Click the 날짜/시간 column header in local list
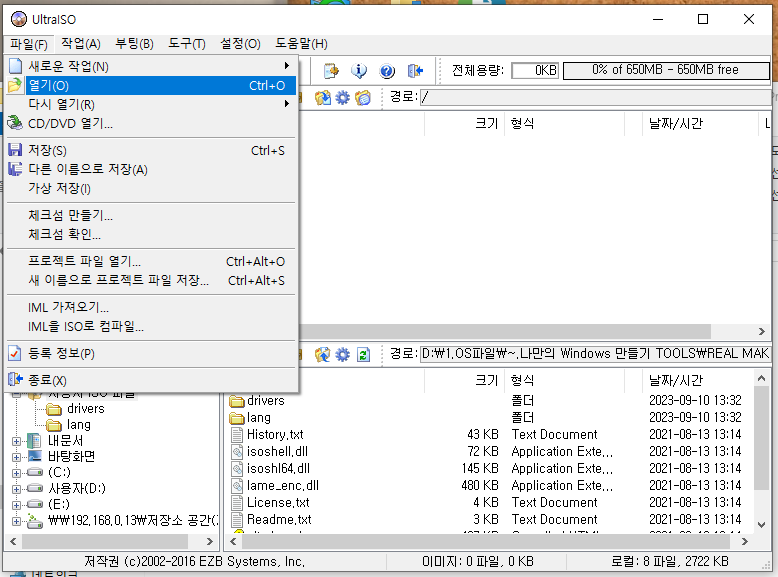The height and width of the screenshot is (577, 778). tap(697, 380)
